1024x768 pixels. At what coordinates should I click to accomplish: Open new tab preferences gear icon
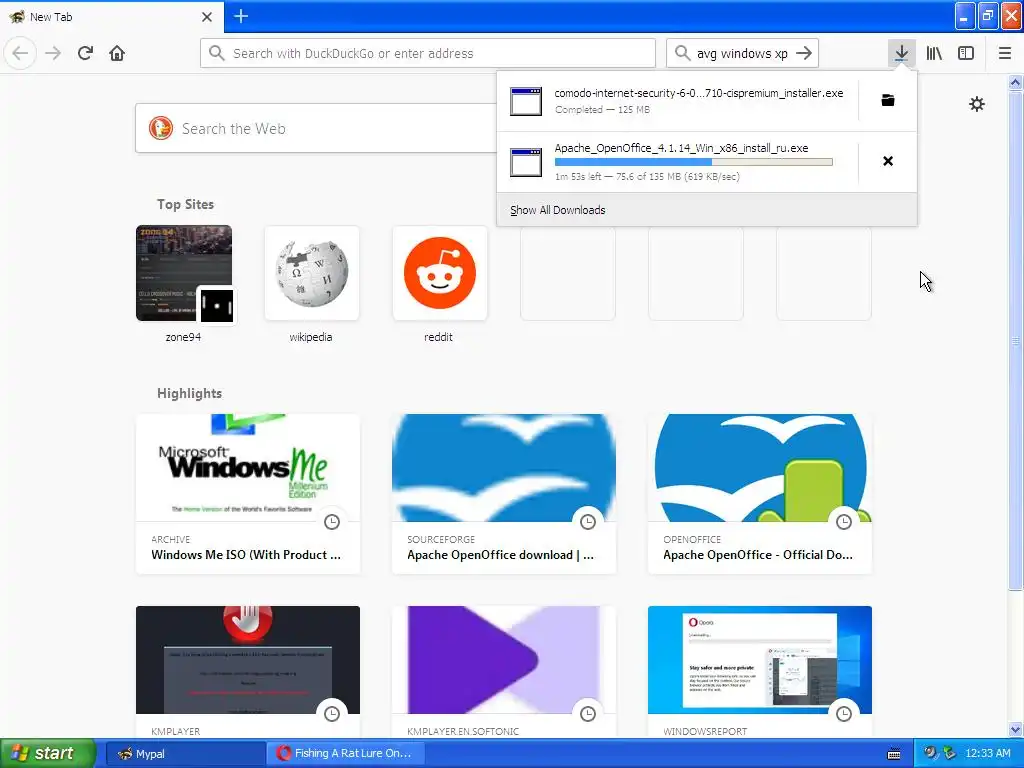pos(976,104)
